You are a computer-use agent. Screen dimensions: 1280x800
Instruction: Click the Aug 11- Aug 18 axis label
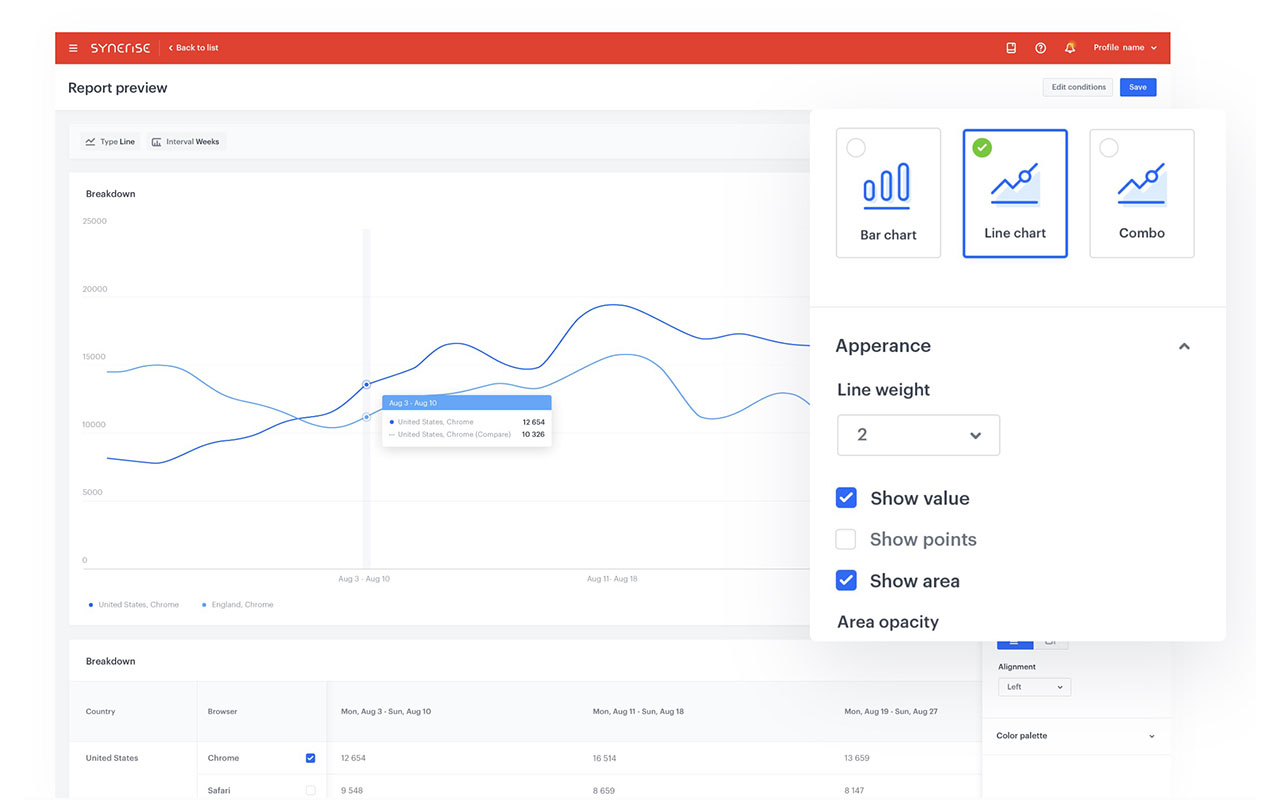tap(612, 579)
